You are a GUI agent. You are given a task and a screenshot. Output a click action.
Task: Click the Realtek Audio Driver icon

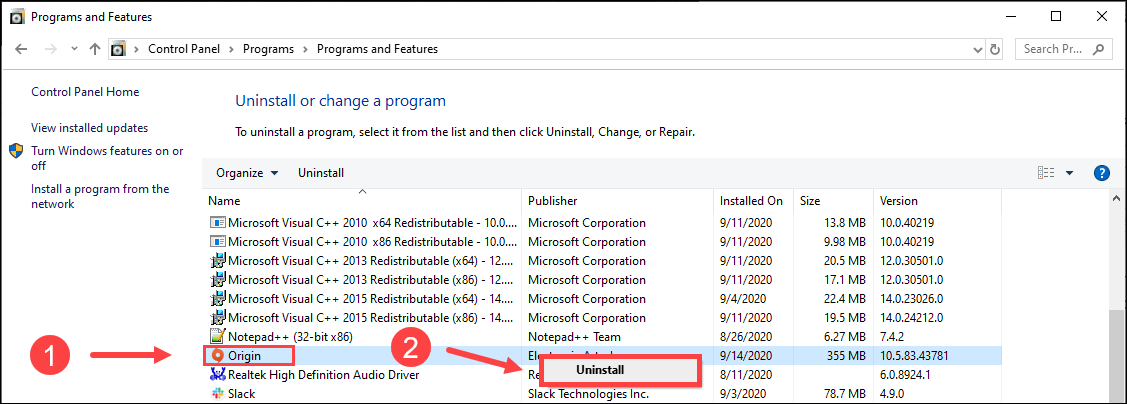coord(217,375)
